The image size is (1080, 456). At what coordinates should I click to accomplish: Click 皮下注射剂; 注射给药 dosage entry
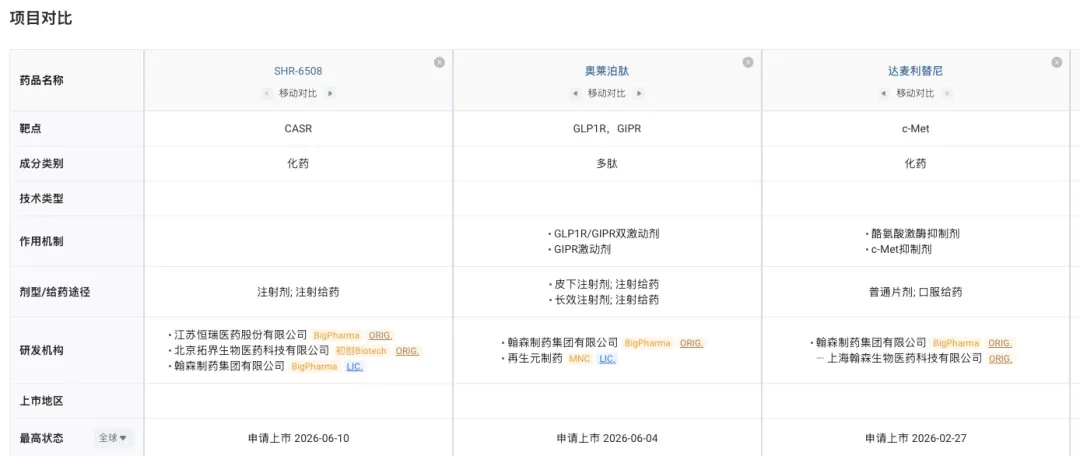coord(607,284)
